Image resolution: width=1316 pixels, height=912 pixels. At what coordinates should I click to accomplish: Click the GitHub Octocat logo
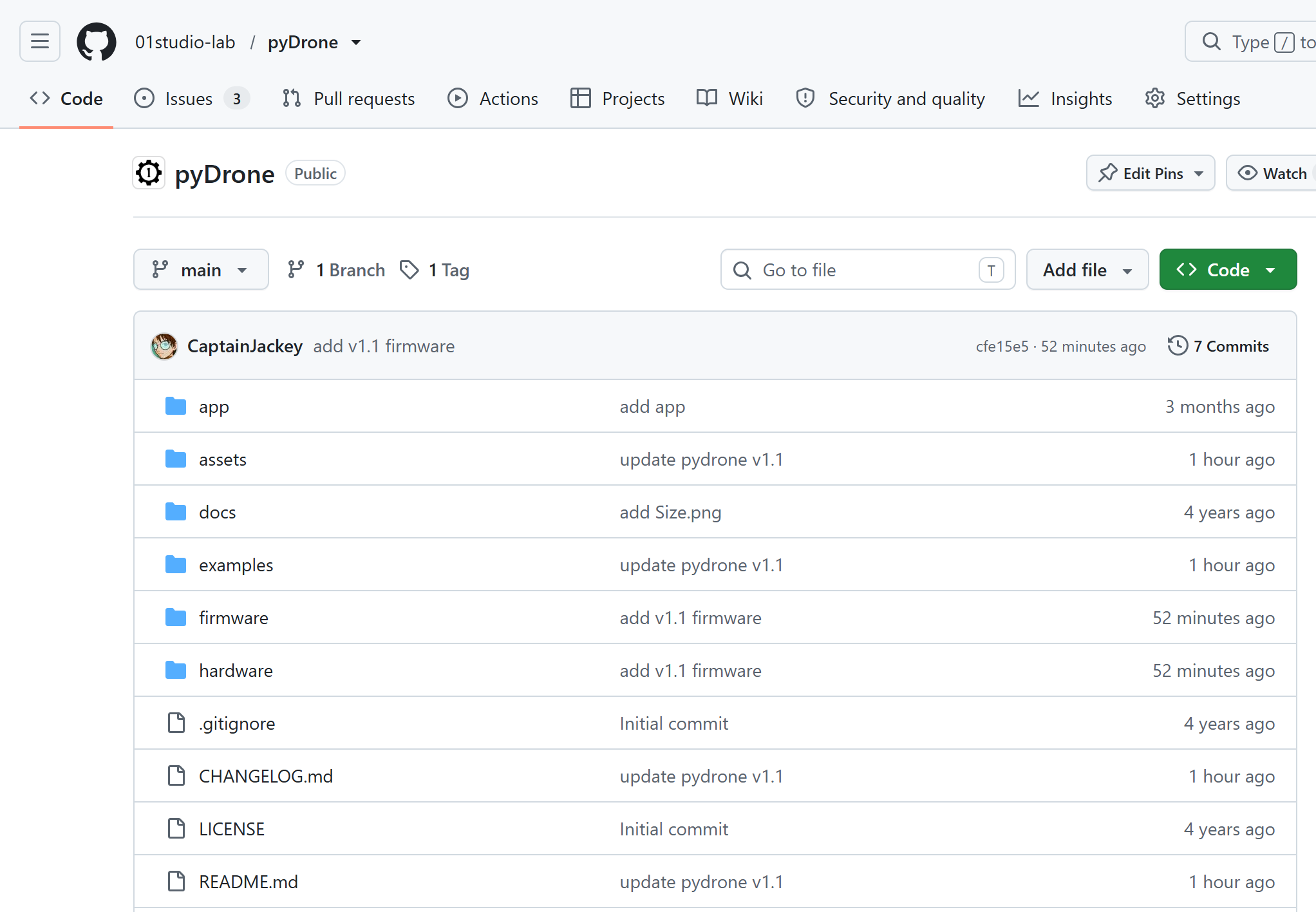tap(97, 42)
